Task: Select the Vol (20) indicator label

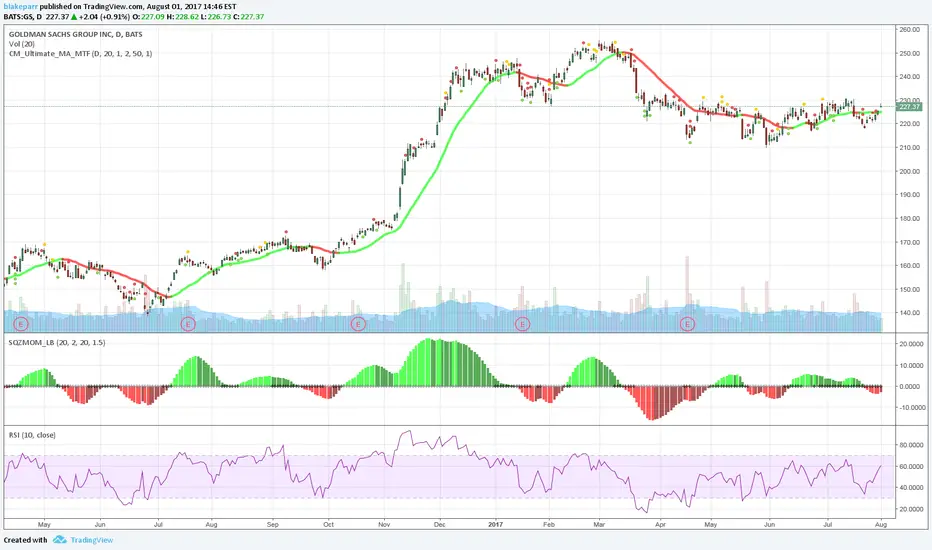Action: pyautogui.click(x=21, y=44)
